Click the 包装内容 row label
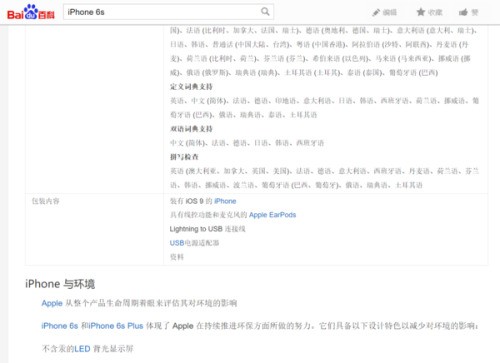The image size is (500, 363). click(46, 201)
